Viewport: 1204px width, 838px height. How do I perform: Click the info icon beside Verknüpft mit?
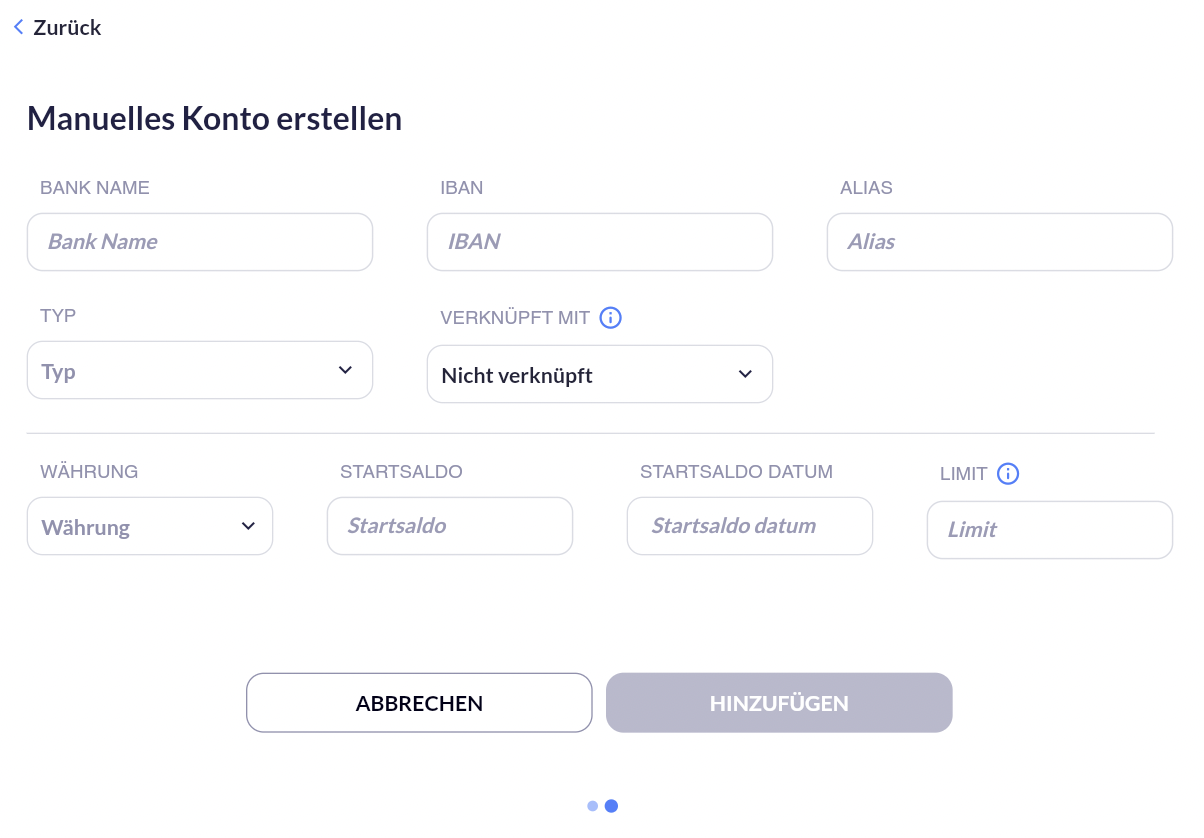pyautogui.click(x=610, y=318)
